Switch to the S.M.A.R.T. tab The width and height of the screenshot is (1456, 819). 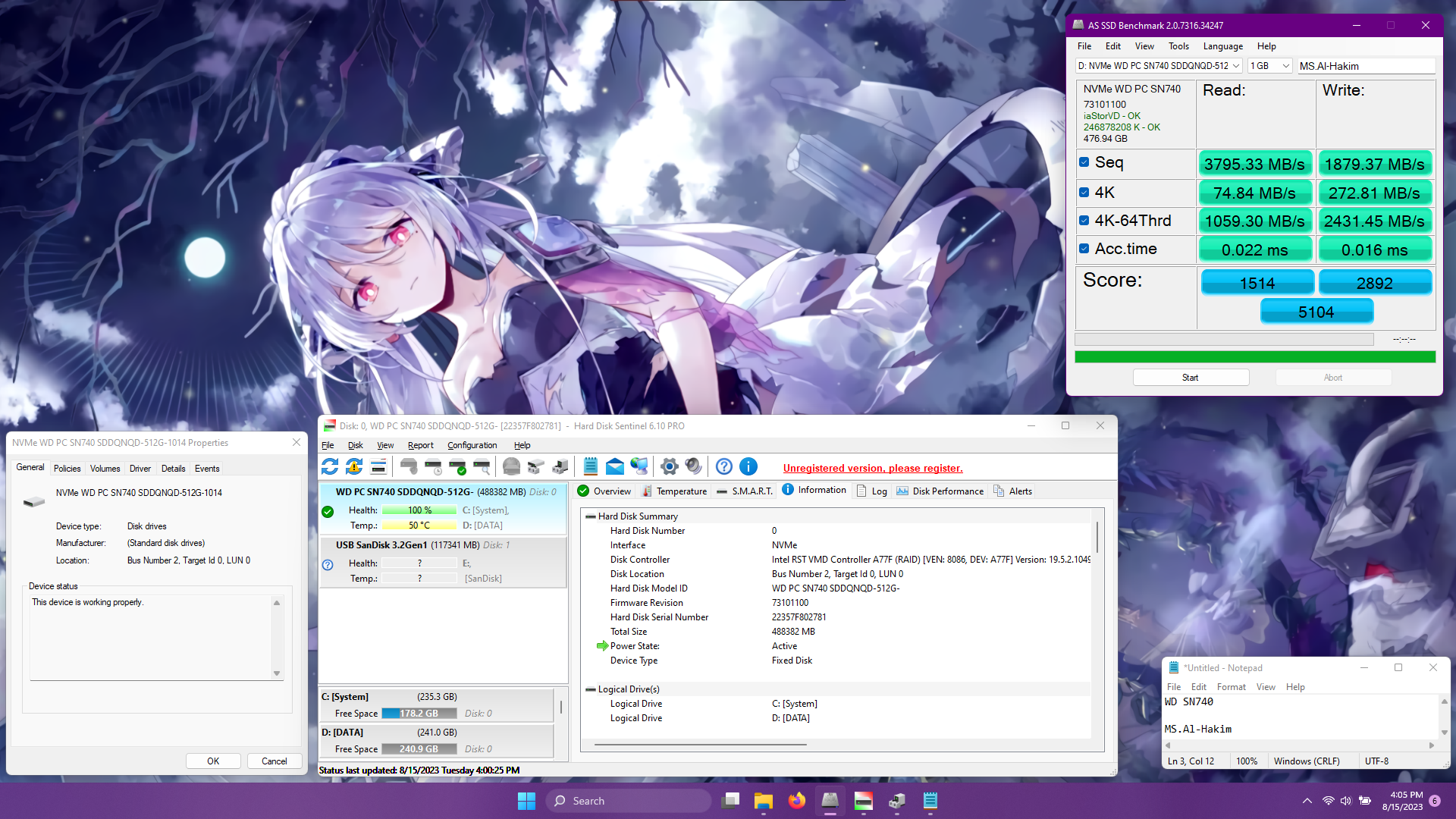pos(744,491)
